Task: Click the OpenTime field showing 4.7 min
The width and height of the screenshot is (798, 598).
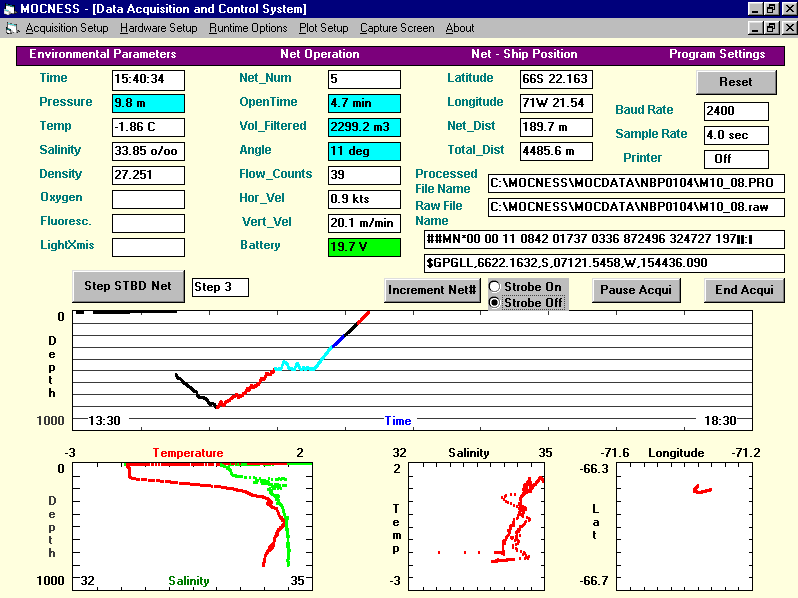Action: click(x=364, y=103)
